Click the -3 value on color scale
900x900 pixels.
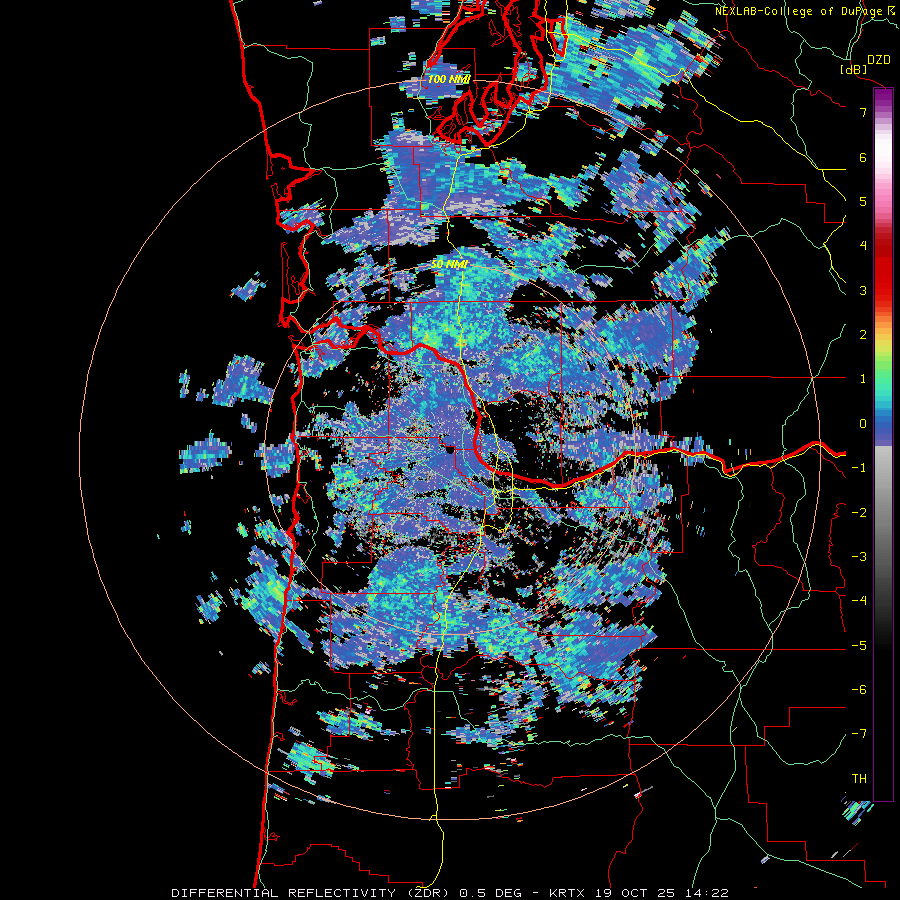[859, 557]
